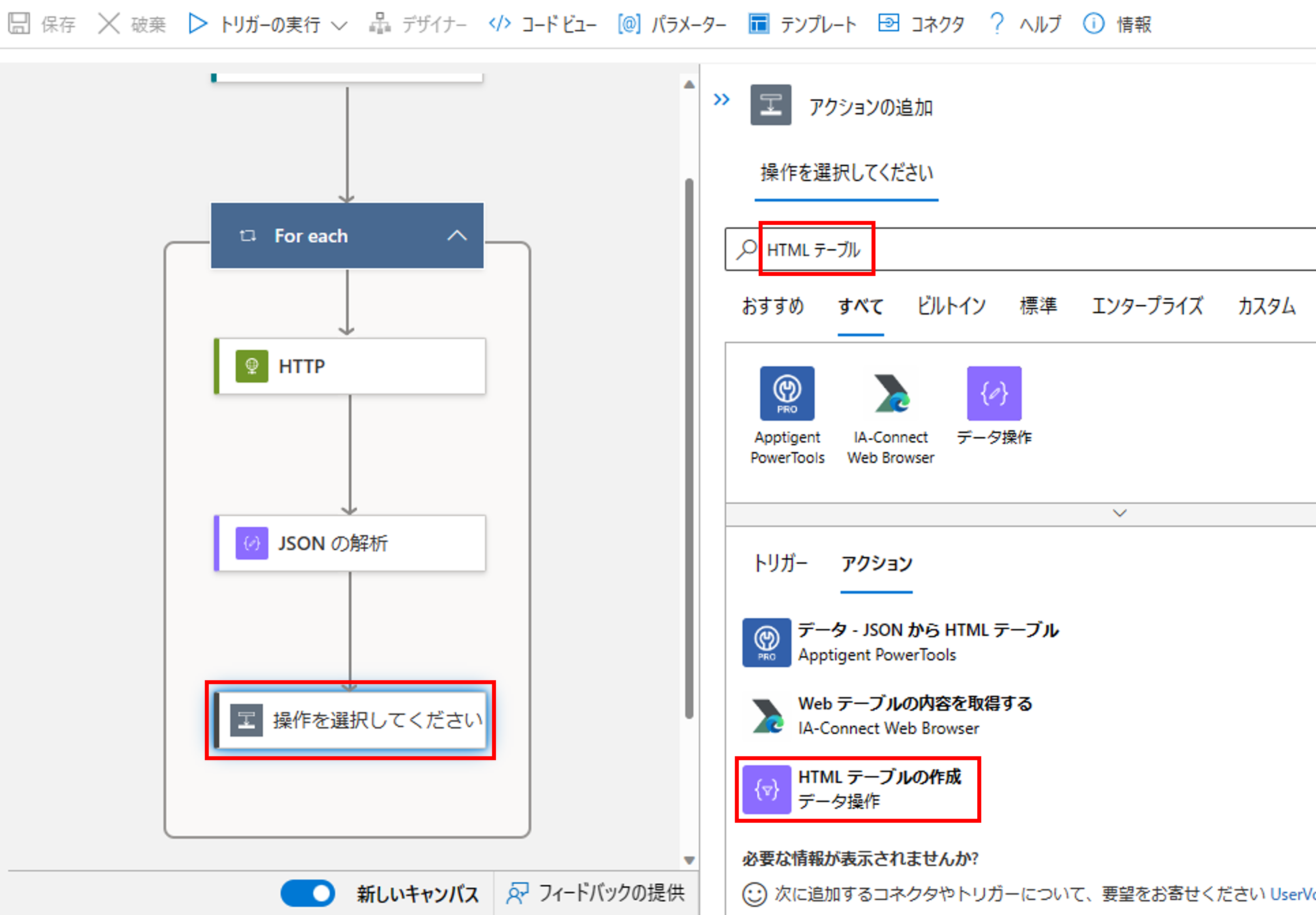Viewport: 1316px width, 915px height.
Task: Collapse the action panel with double chevron
Action: (721, 100)
